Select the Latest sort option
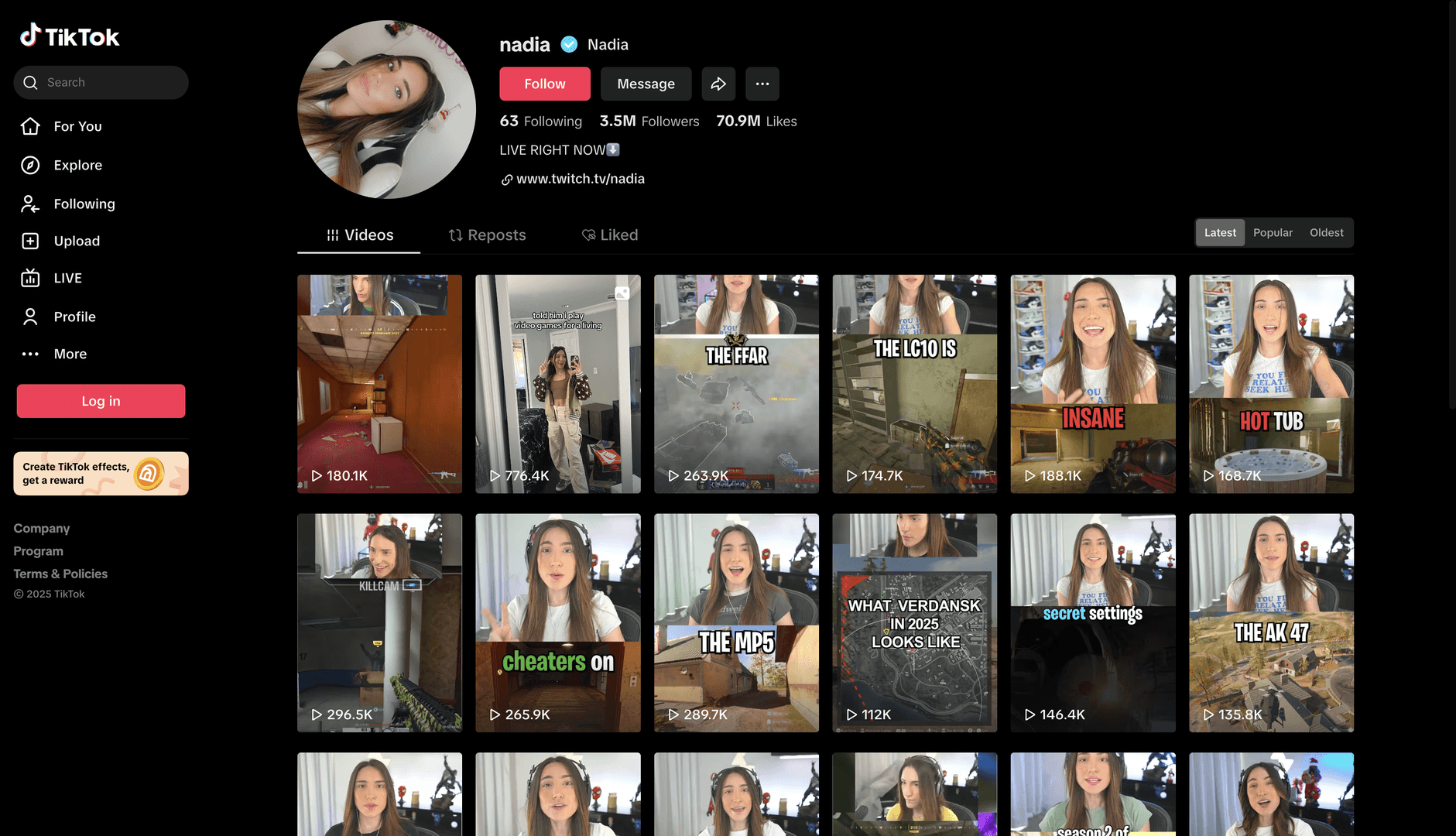The image size is (1456, 836). tap(1220, 232)
